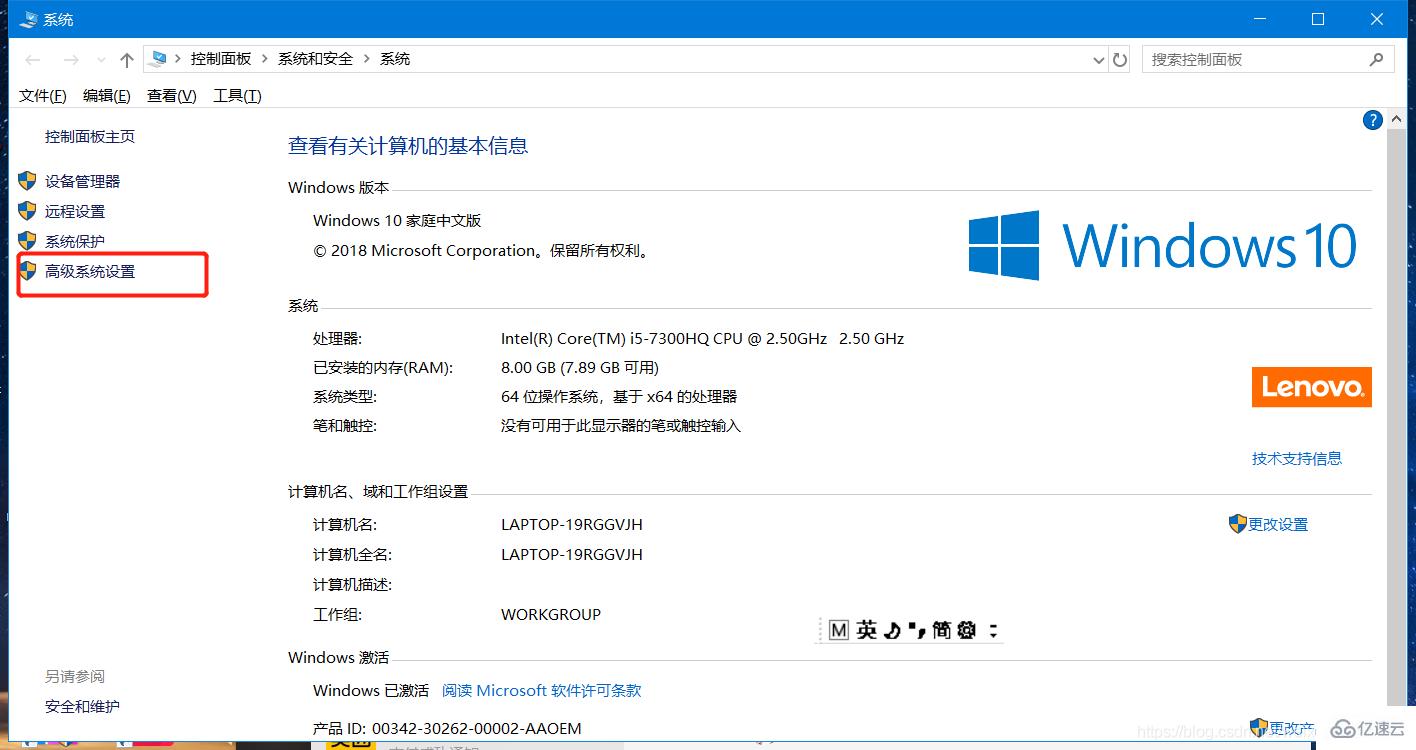1416x750 pixels.
Task: Select the text 8.00 GB (7.89 GB 可用)
Action: point(580,367)
